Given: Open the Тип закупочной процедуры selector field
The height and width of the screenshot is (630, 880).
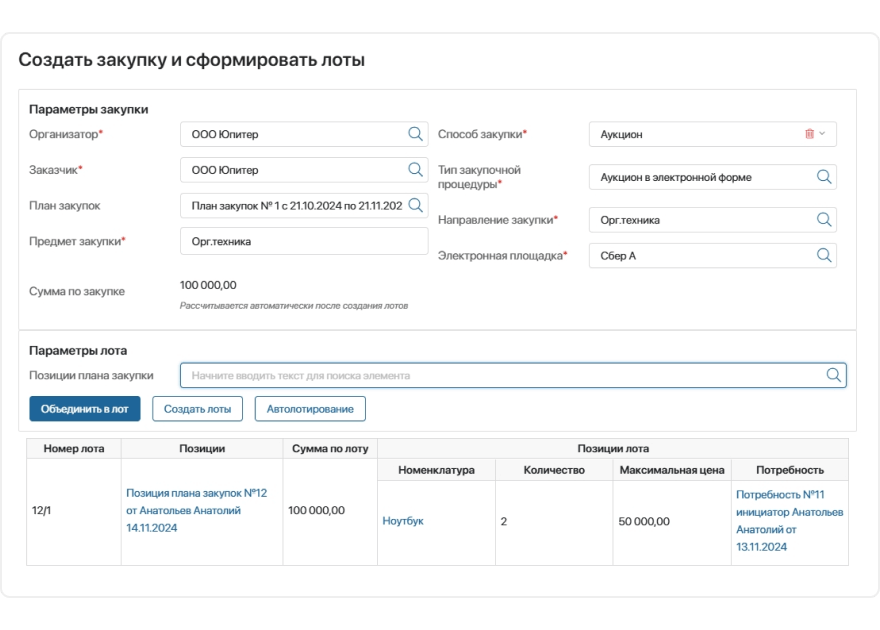Looking at the screenshot, I should (x=700, y=177).
